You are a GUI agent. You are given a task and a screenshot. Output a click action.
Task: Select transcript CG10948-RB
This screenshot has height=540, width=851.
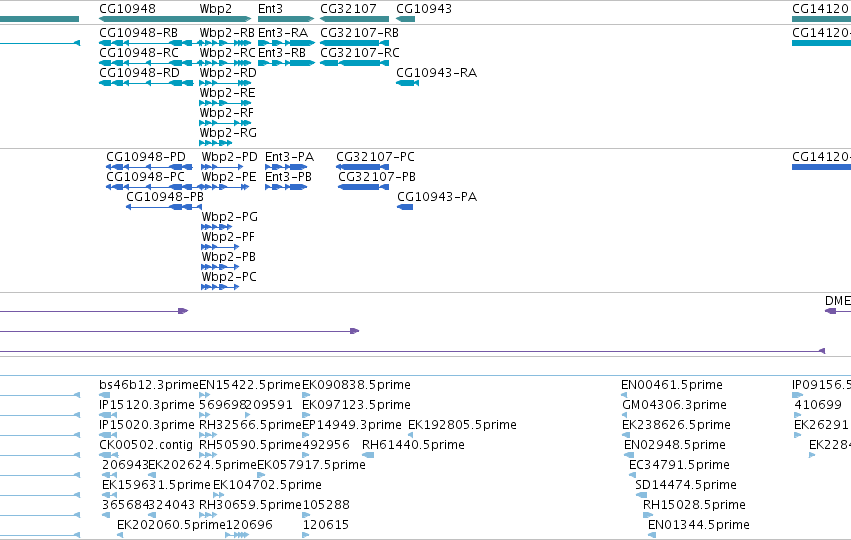(145, 43)
